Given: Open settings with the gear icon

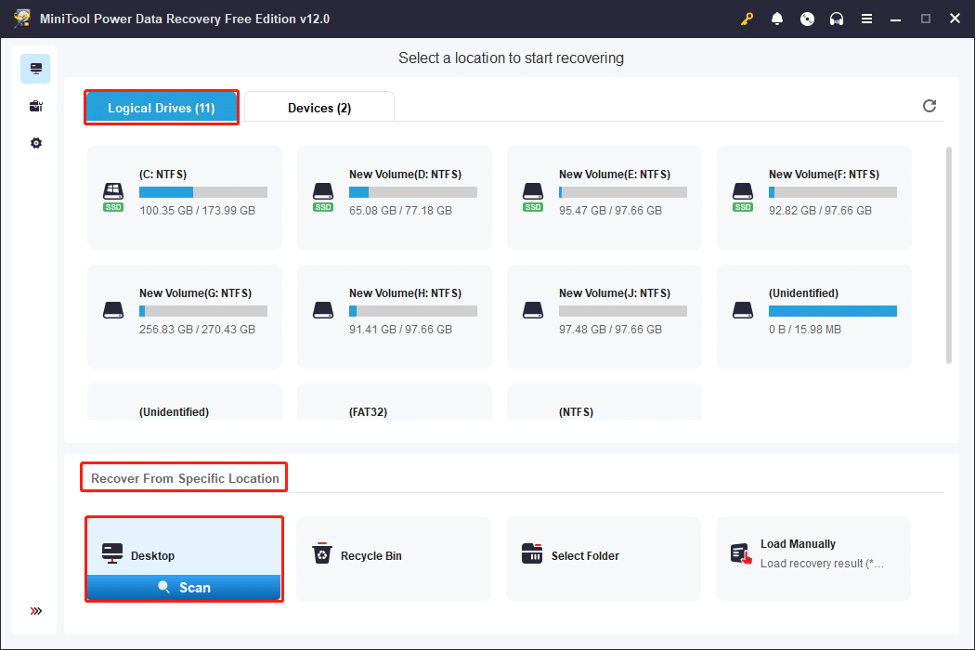Looking at the screenshot, I should 36,142.
